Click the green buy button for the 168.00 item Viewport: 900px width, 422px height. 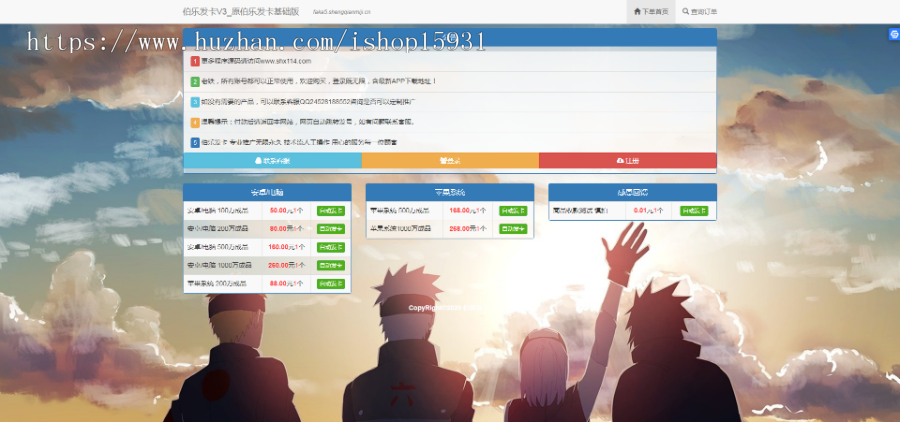(513, 211)
